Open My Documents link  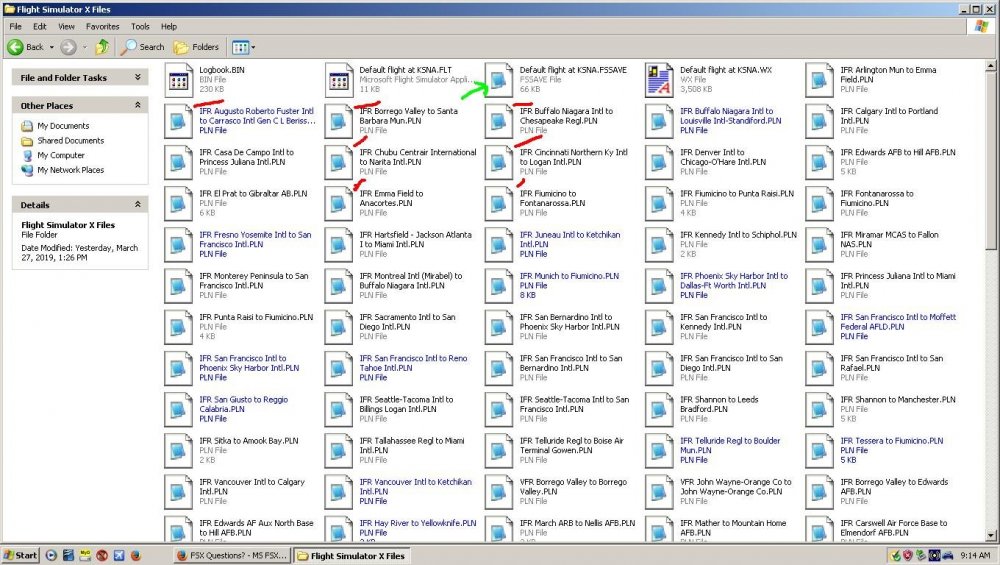63,126
